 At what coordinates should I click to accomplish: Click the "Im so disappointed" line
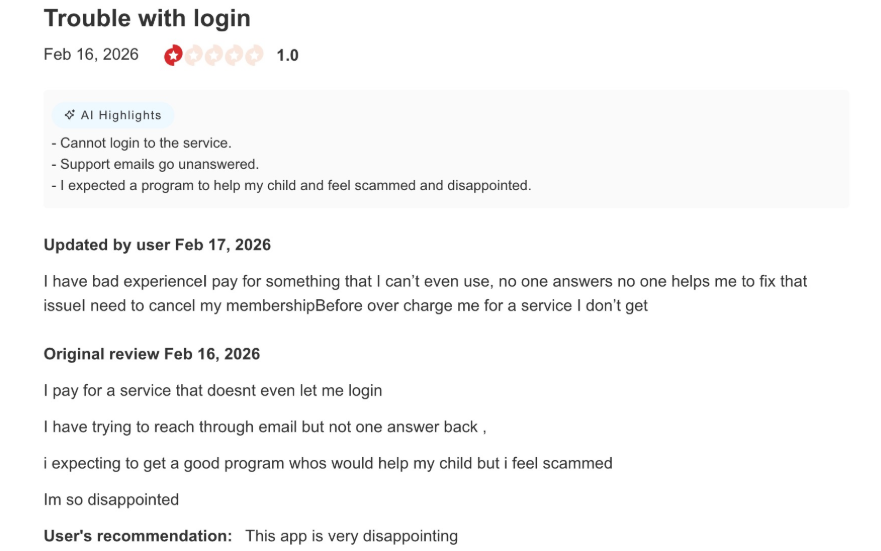111,499
